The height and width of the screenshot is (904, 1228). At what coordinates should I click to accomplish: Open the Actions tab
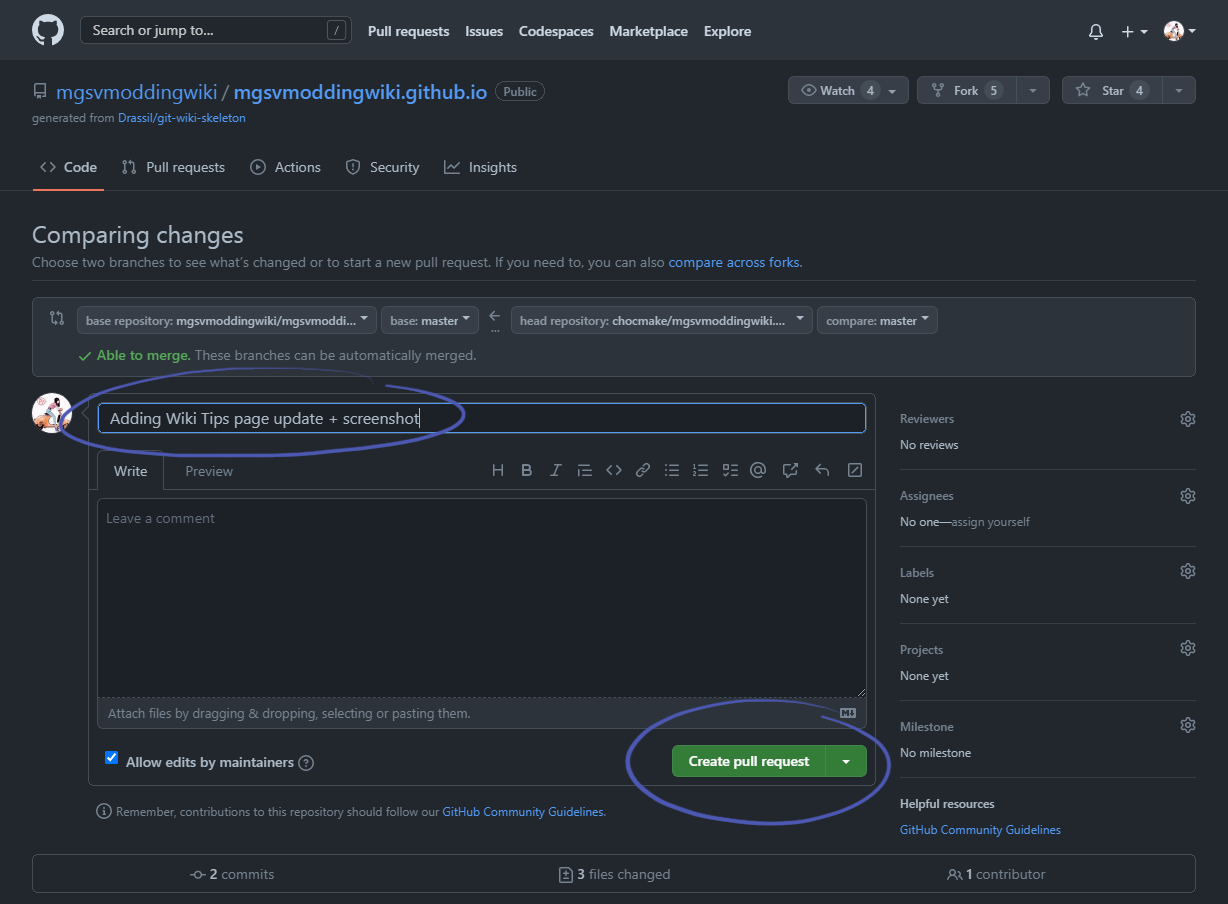pyautogui.click(x=286, y=167)
